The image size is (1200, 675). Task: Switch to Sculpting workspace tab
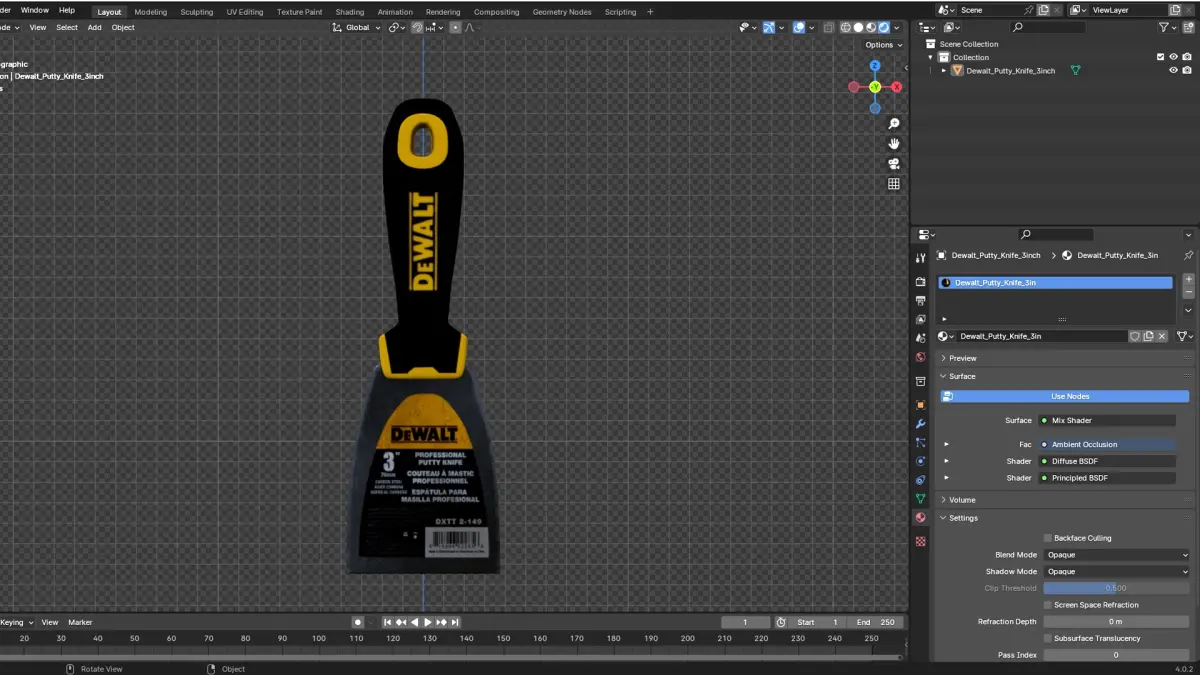click(x=196, y=12)
